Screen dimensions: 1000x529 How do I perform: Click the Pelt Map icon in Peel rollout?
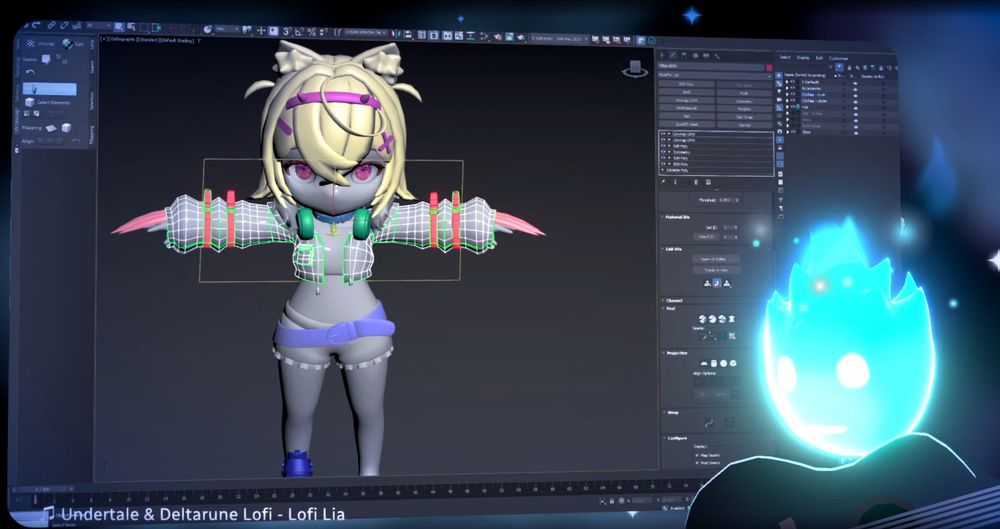732,319
